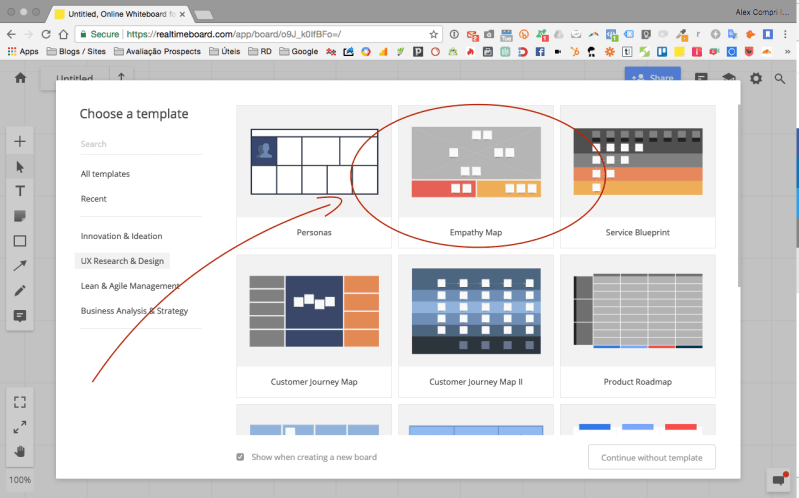Viewport: 799px width, 498px height.
Task: Select the cursor pointer tool
Action: click(x=20, y=167)
